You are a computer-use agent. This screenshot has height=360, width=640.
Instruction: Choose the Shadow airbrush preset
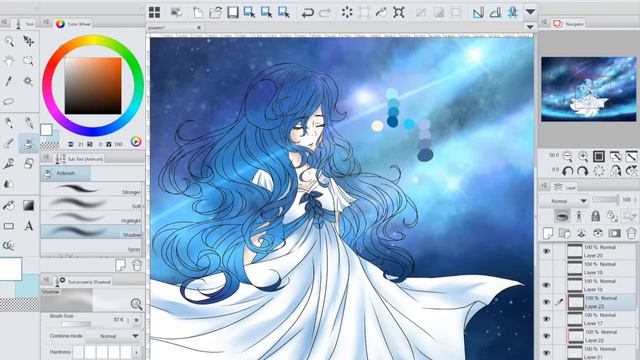click(x=92, y=232)
